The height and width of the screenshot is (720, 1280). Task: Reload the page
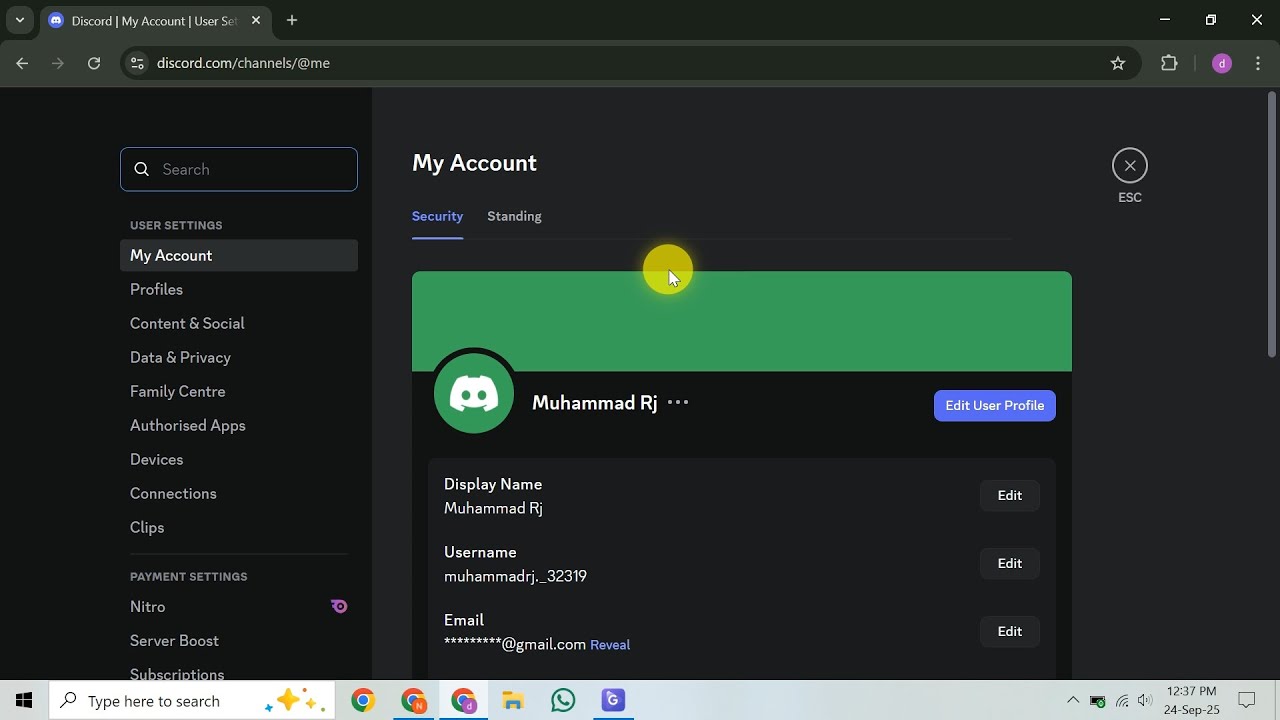94,63
